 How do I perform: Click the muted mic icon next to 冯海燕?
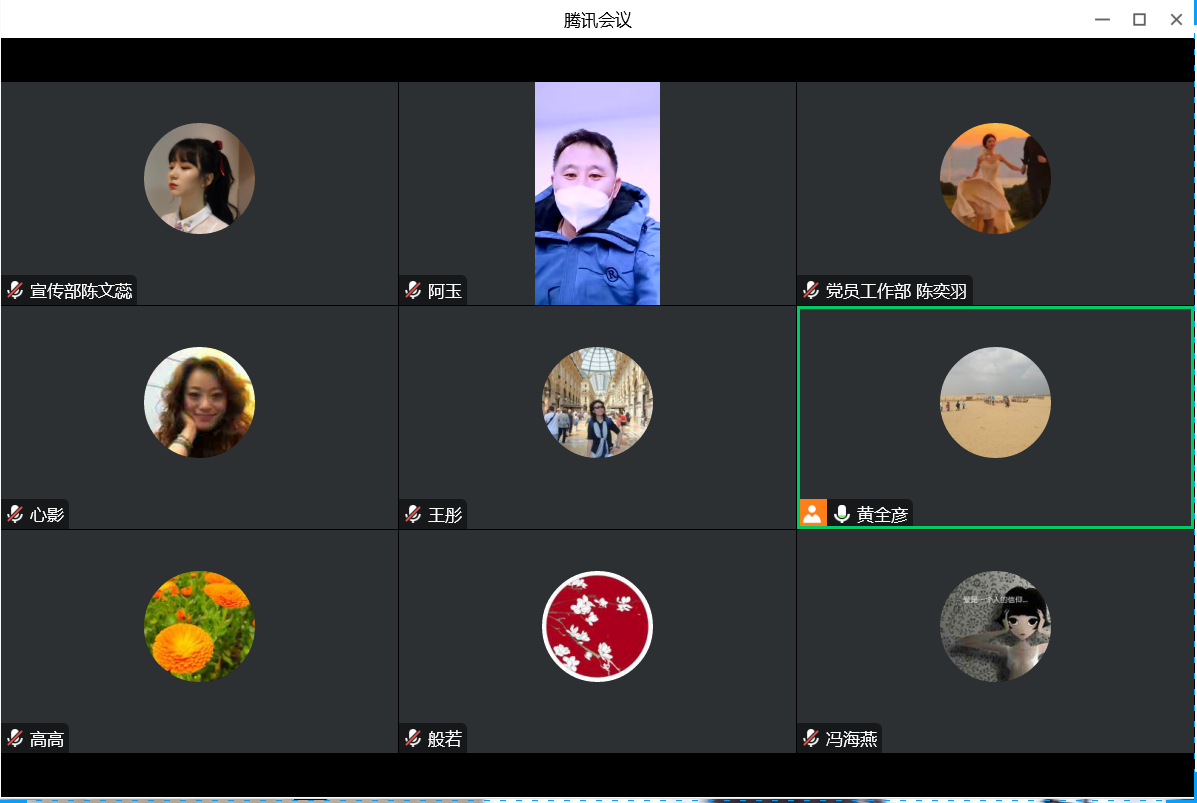811,739
